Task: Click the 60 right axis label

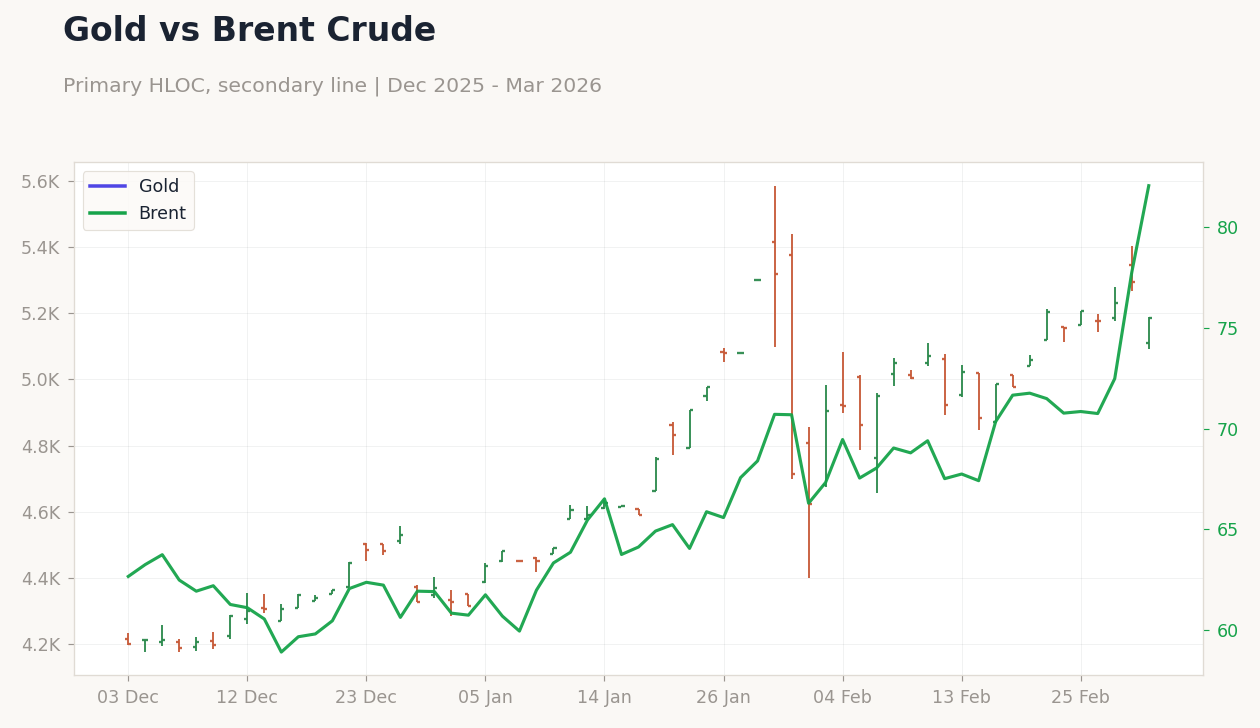Action: click(1227, 630)
